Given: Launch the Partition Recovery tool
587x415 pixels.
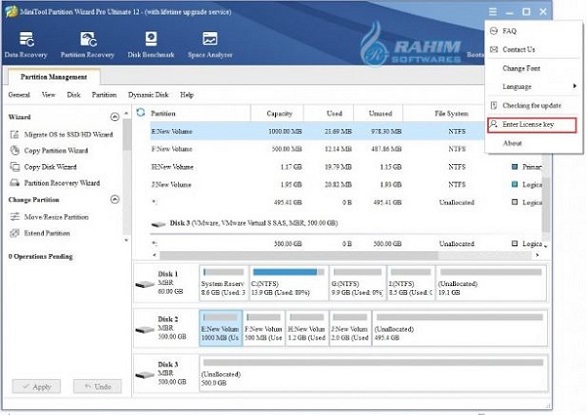Looking at the screenshot, I should [x=88, y=45].
